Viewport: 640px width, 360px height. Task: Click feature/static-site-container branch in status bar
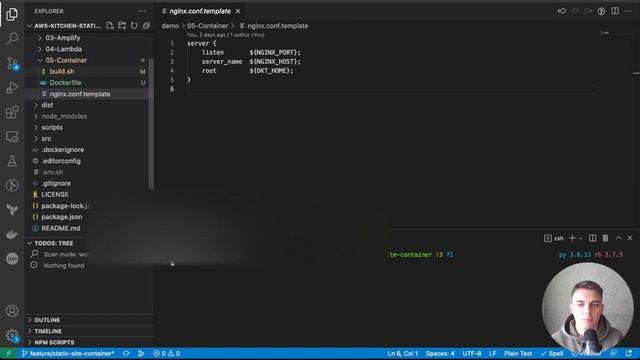pyautogui.click(x=68, y=353)
